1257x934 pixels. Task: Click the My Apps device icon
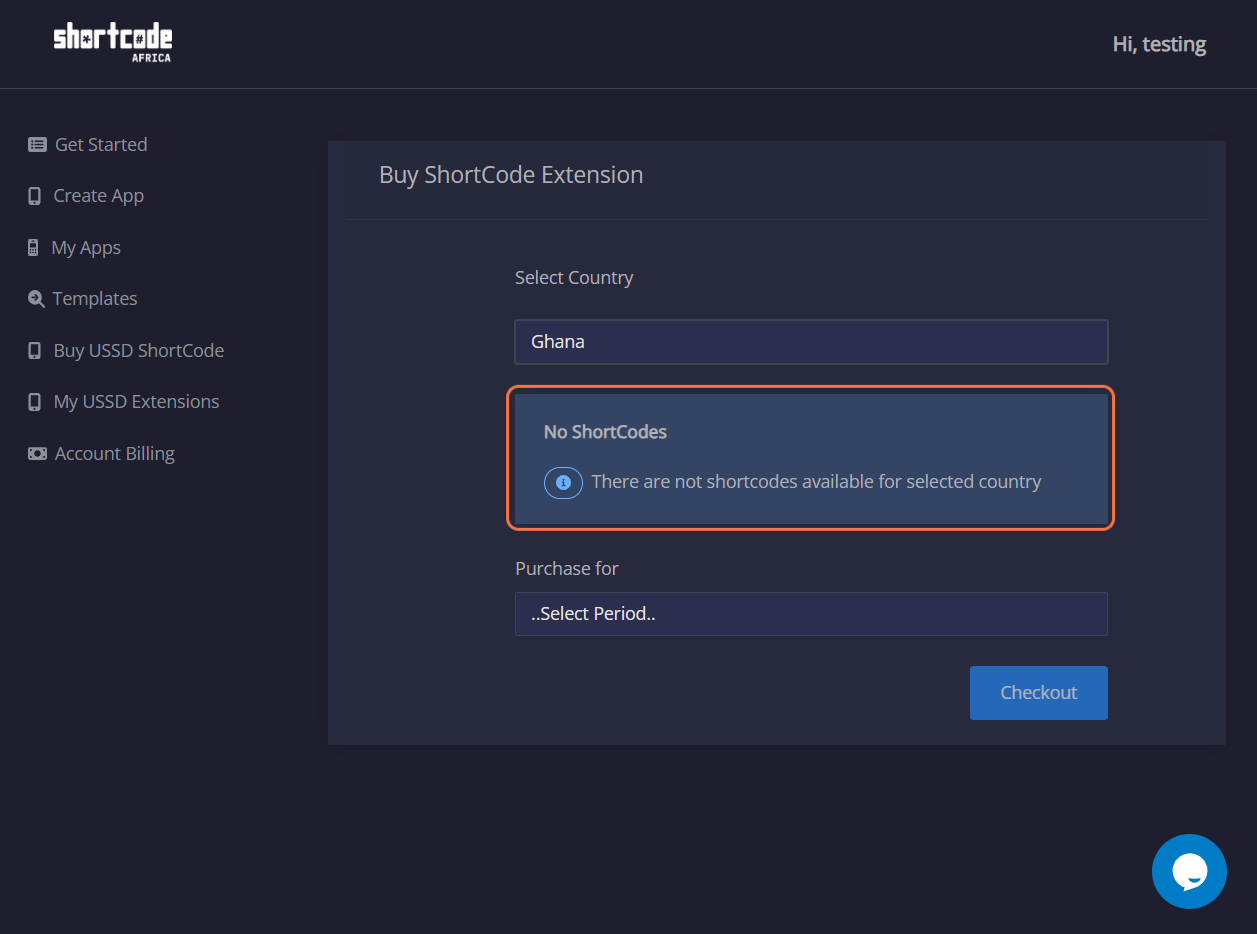[x=33, y=248]
